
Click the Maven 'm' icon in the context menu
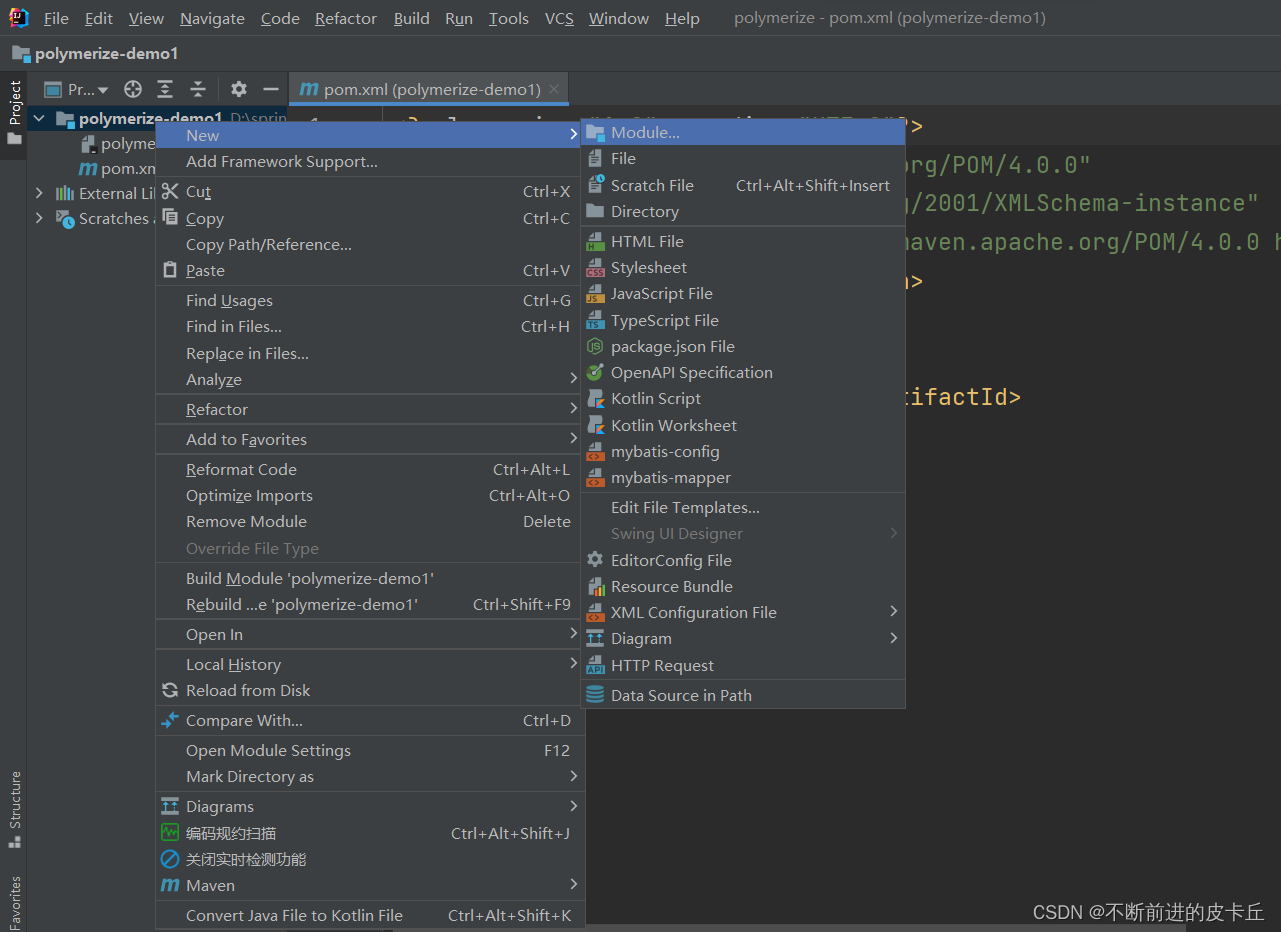click(x=170, y=885)
